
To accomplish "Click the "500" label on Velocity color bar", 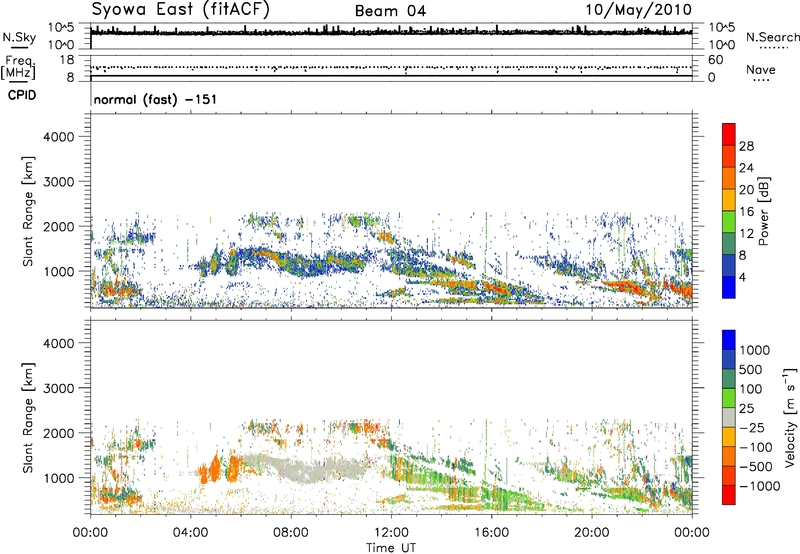I will tap(750, 370).
